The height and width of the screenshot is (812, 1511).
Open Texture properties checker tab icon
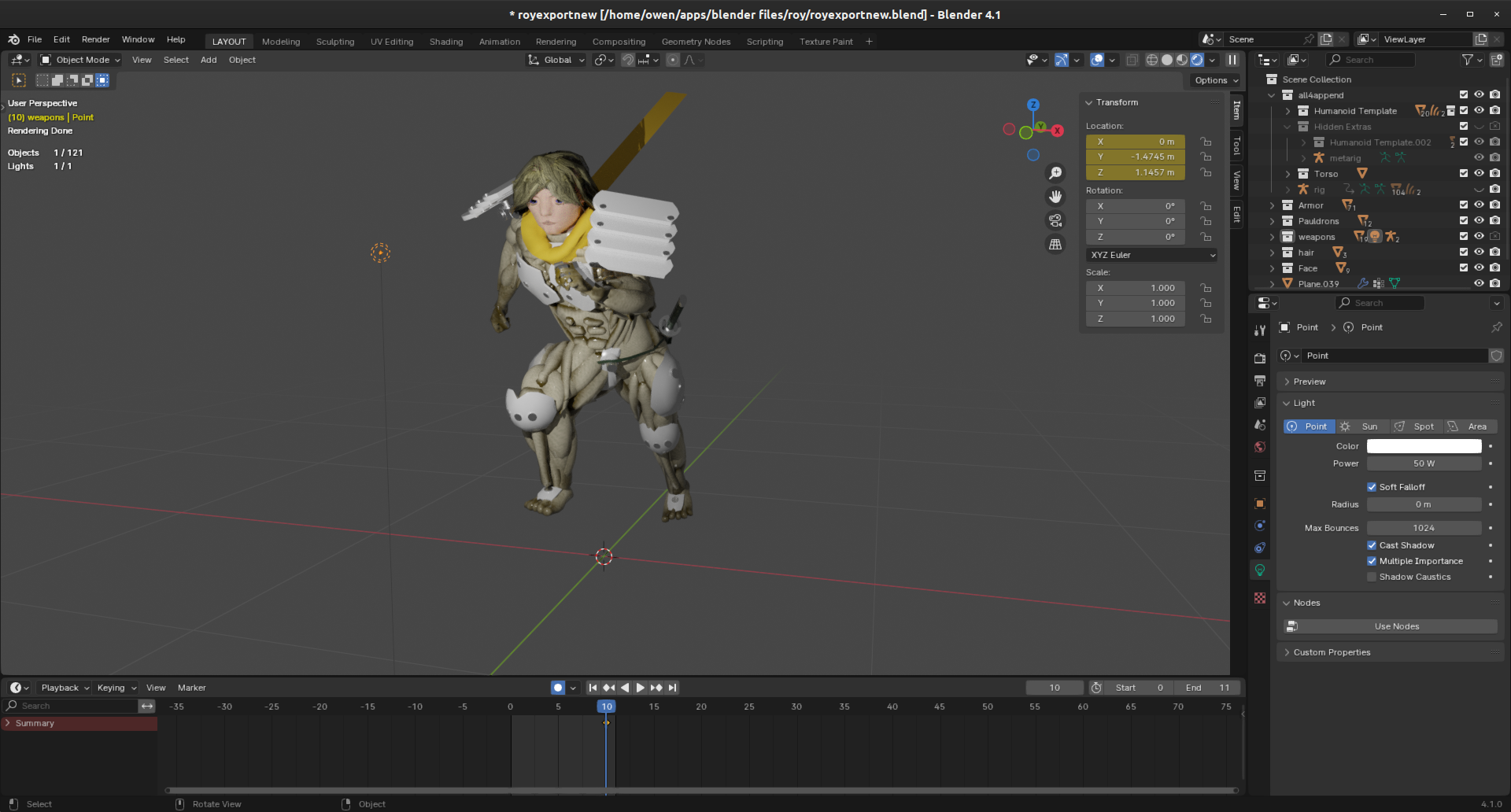[x=1260, y=598]
